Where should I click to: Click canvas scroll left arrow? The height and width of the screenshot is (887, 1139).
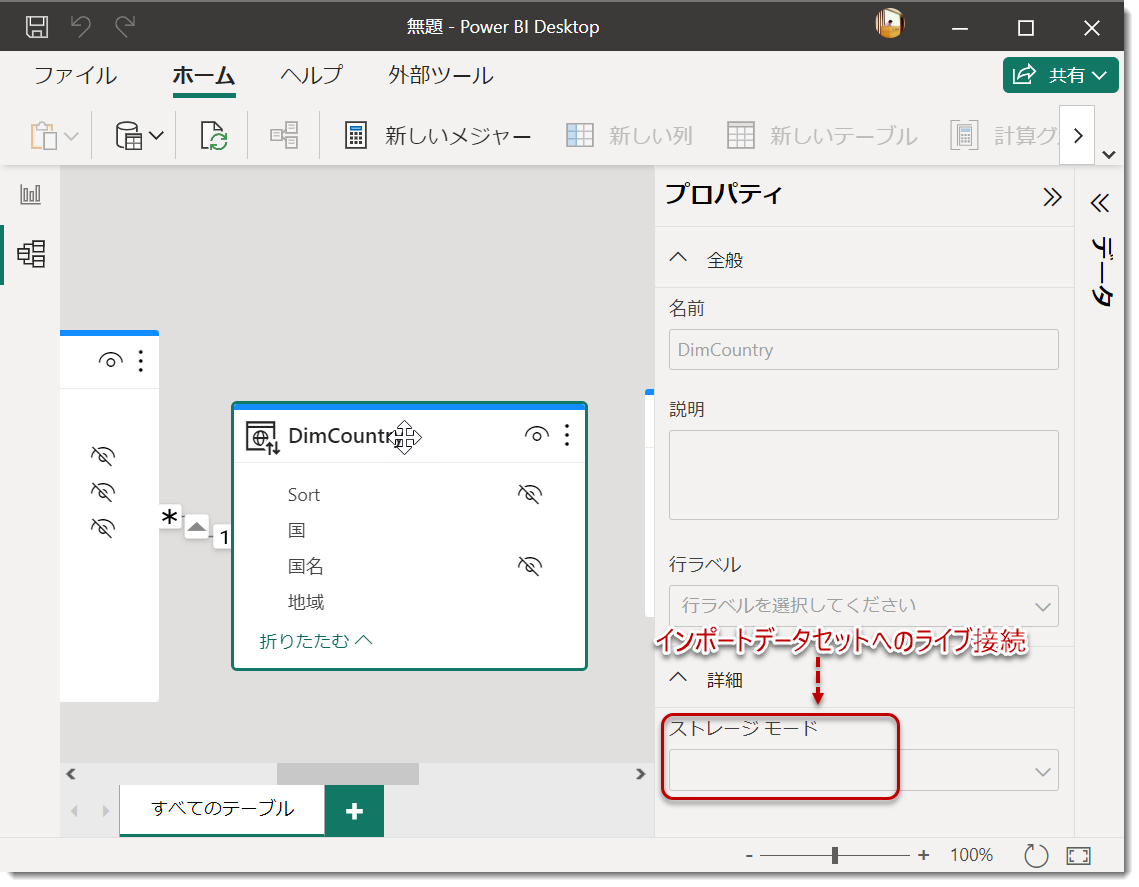70,774
